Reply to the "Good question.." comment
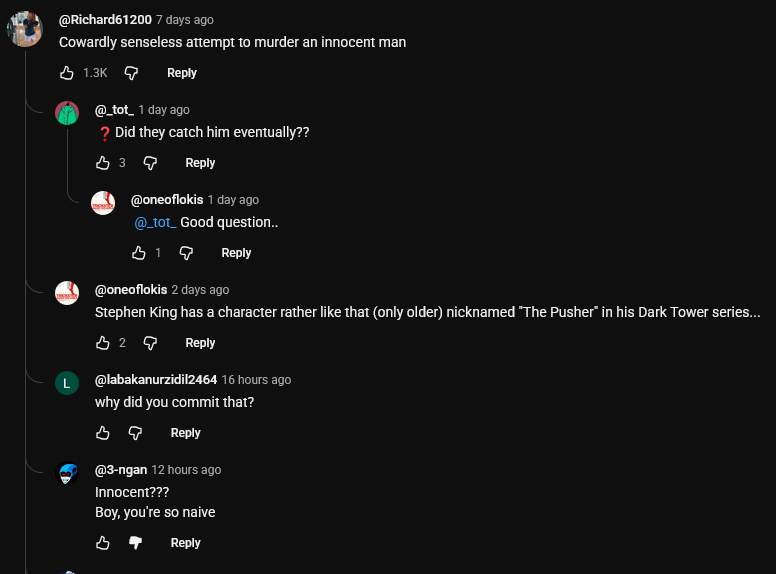Image resolution: width=776 pixels, height=574 pixels. (x=236, y=253)
